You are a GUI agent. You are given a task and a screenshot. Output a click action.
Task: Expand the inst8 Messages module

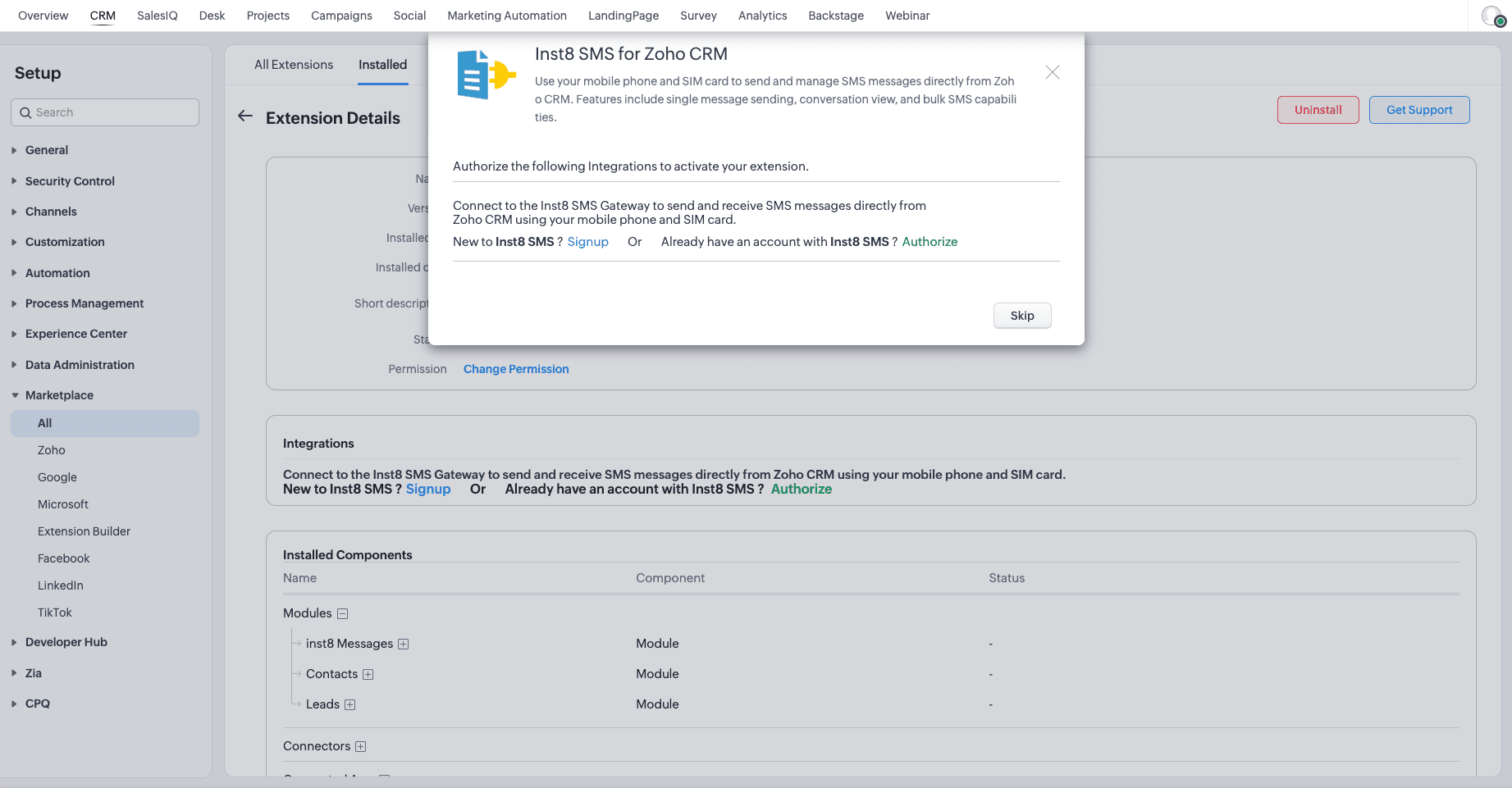[x=403, y=644]
